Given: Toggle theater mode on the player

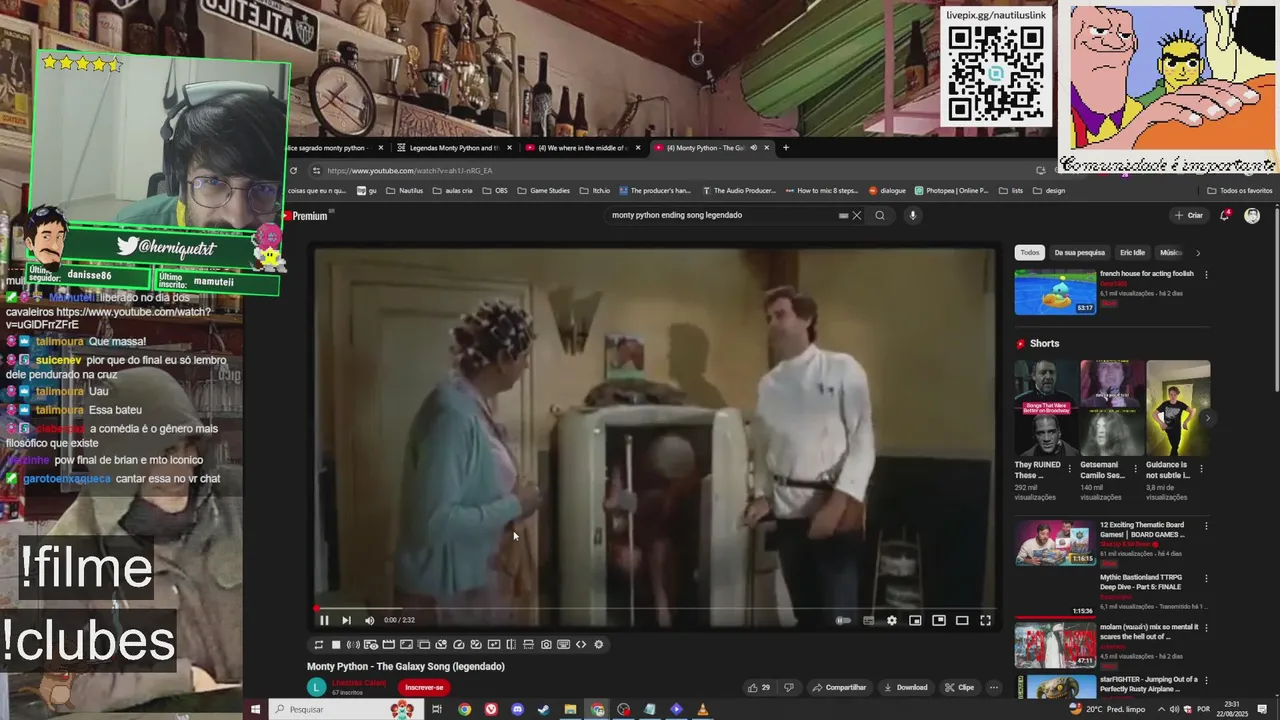Looking at the screenshot, I should pyautogui.click(x=962, y=620).
